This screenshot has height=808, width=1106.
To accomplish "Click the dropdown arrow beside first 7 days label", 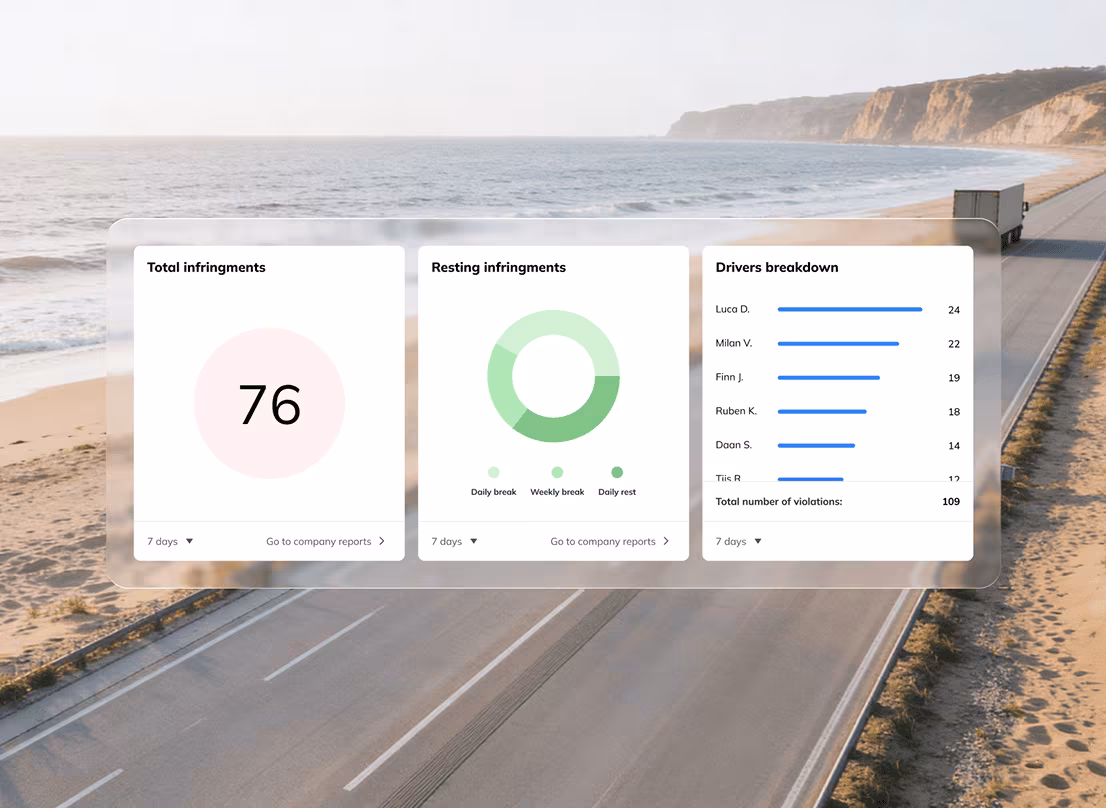I will tap(188, 541).
